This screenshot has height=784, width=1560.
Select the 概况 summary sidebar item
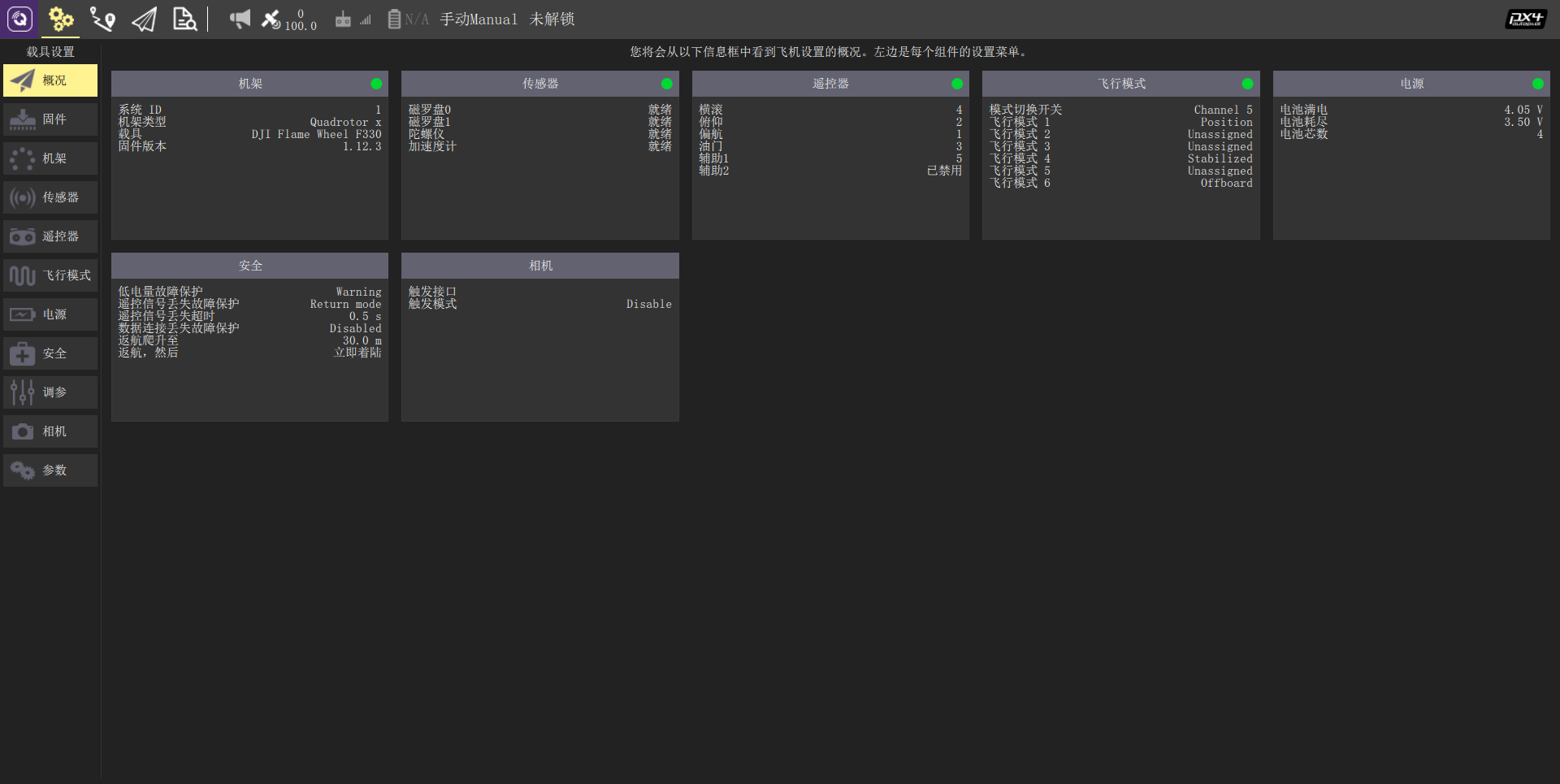(x=50, y=80)
